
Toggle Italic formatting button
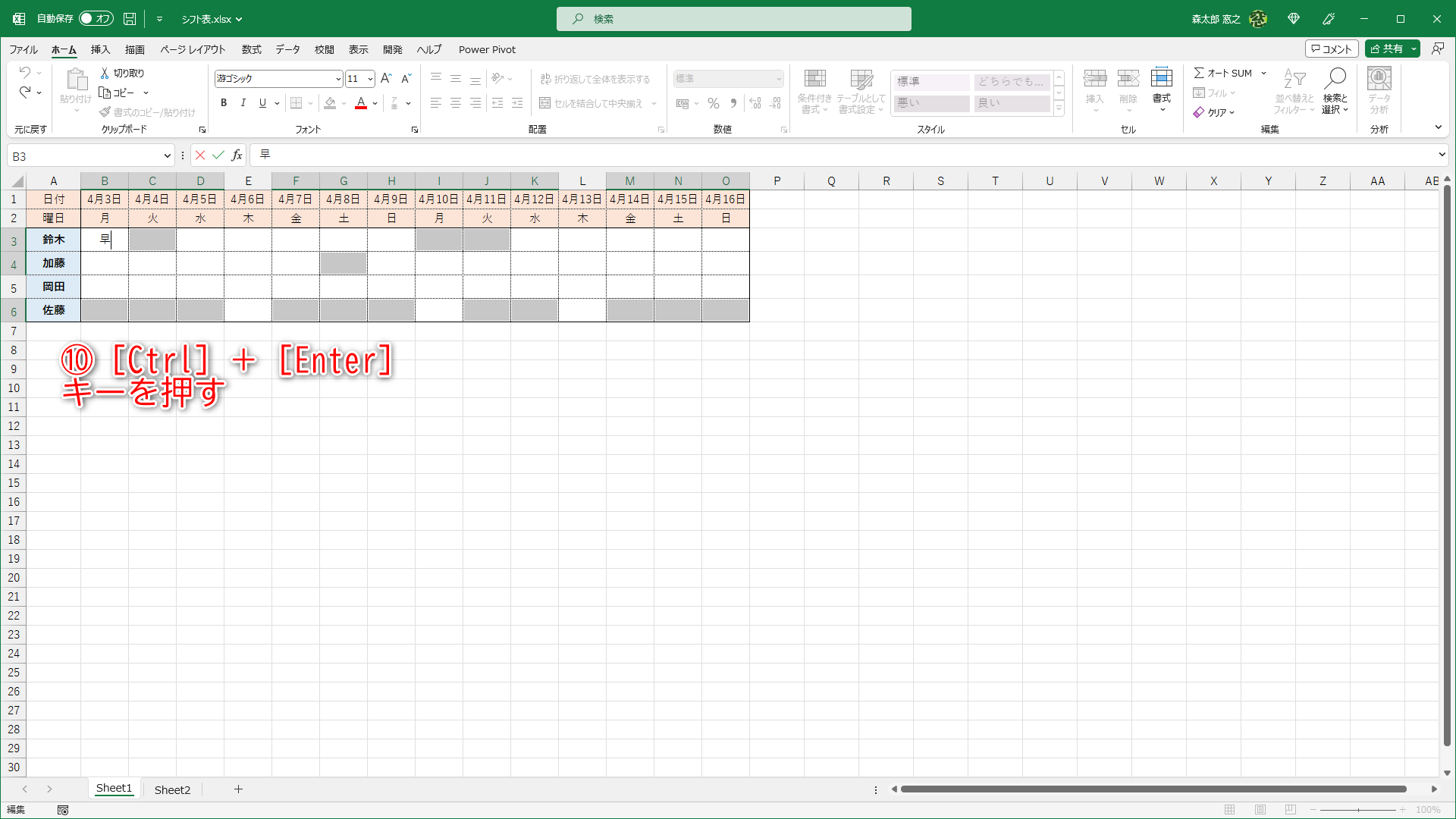(x=243, y=104)
